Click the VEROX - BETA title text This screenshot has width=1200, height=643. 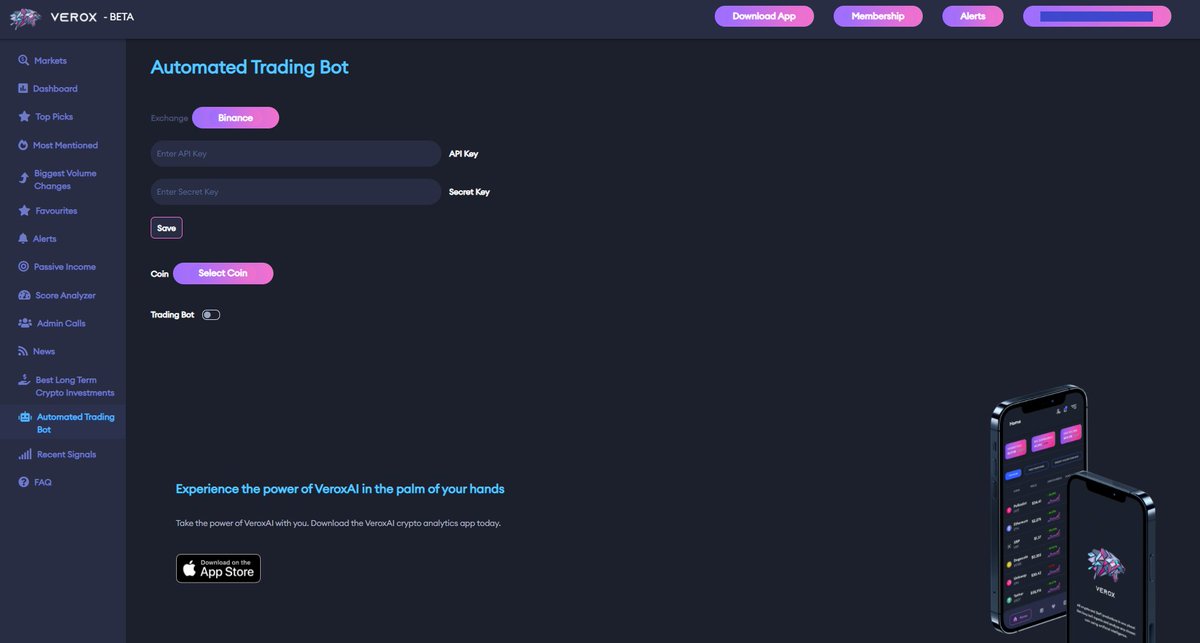coord(92,17)
